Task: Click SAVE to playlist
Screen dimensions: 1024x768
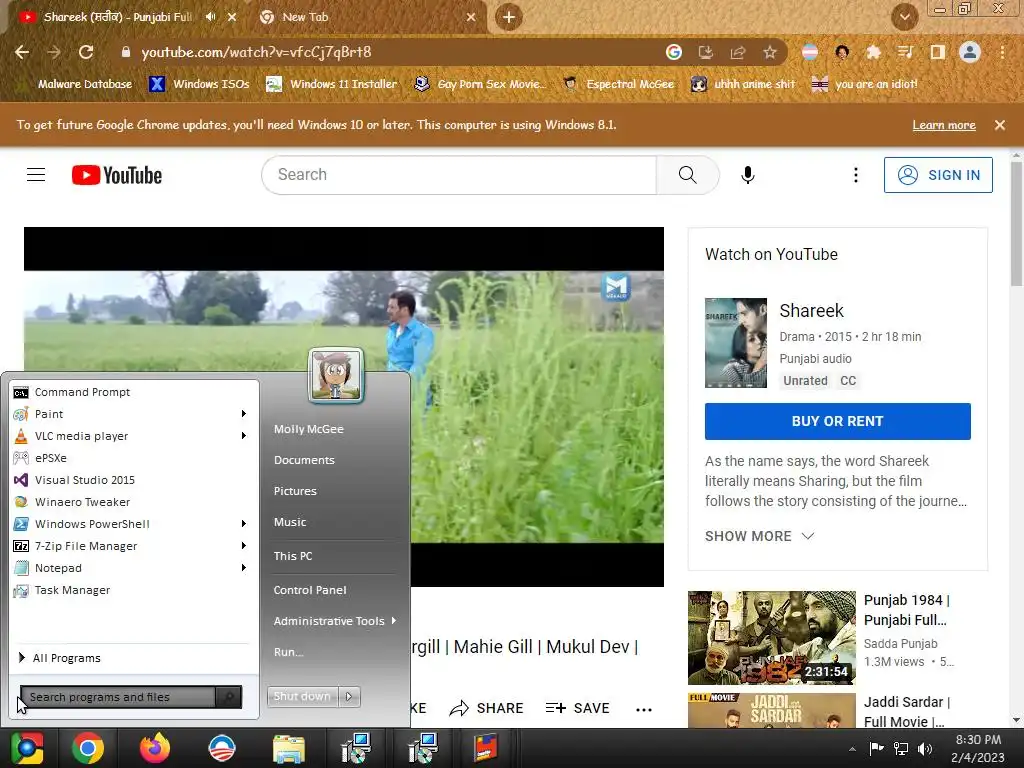Action: coord(577,709)
